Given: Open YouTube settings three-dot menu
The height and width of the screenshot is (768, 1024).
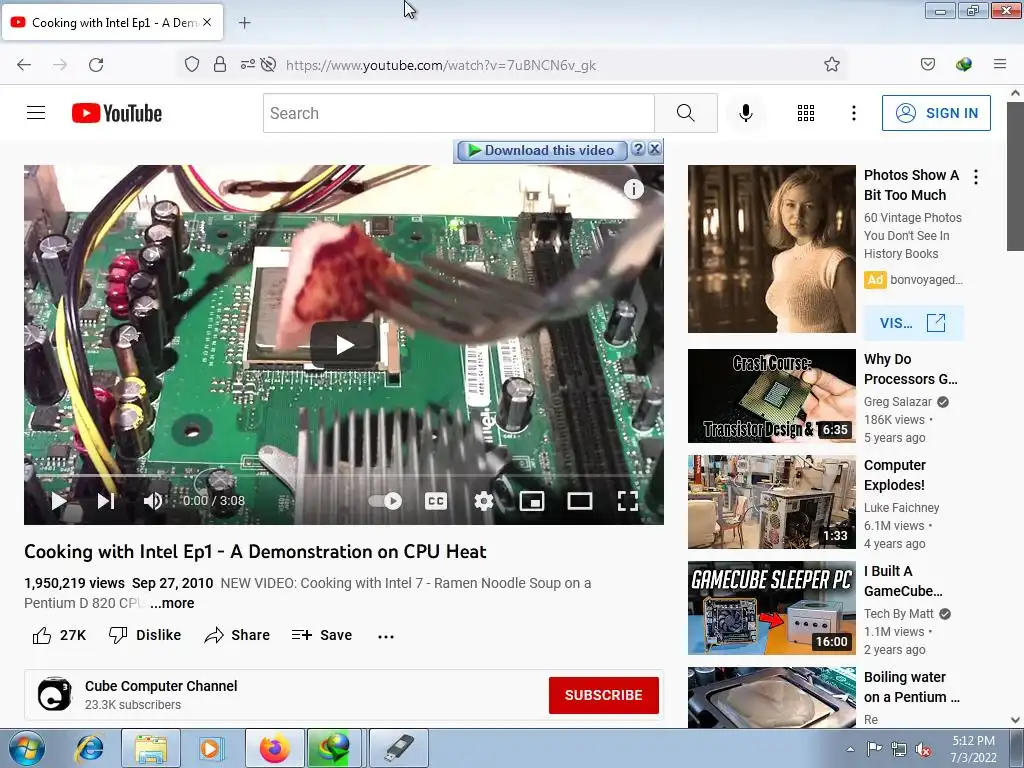Looking at the screenshot, I should pos(854,113).
